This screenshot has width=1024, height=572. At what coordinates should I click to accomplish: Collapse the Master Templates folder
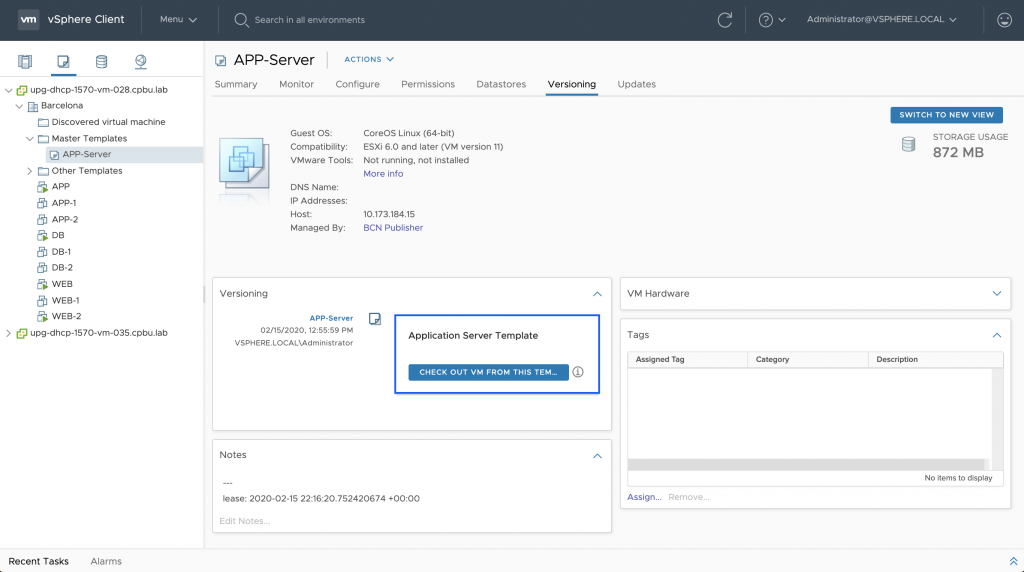30,139
